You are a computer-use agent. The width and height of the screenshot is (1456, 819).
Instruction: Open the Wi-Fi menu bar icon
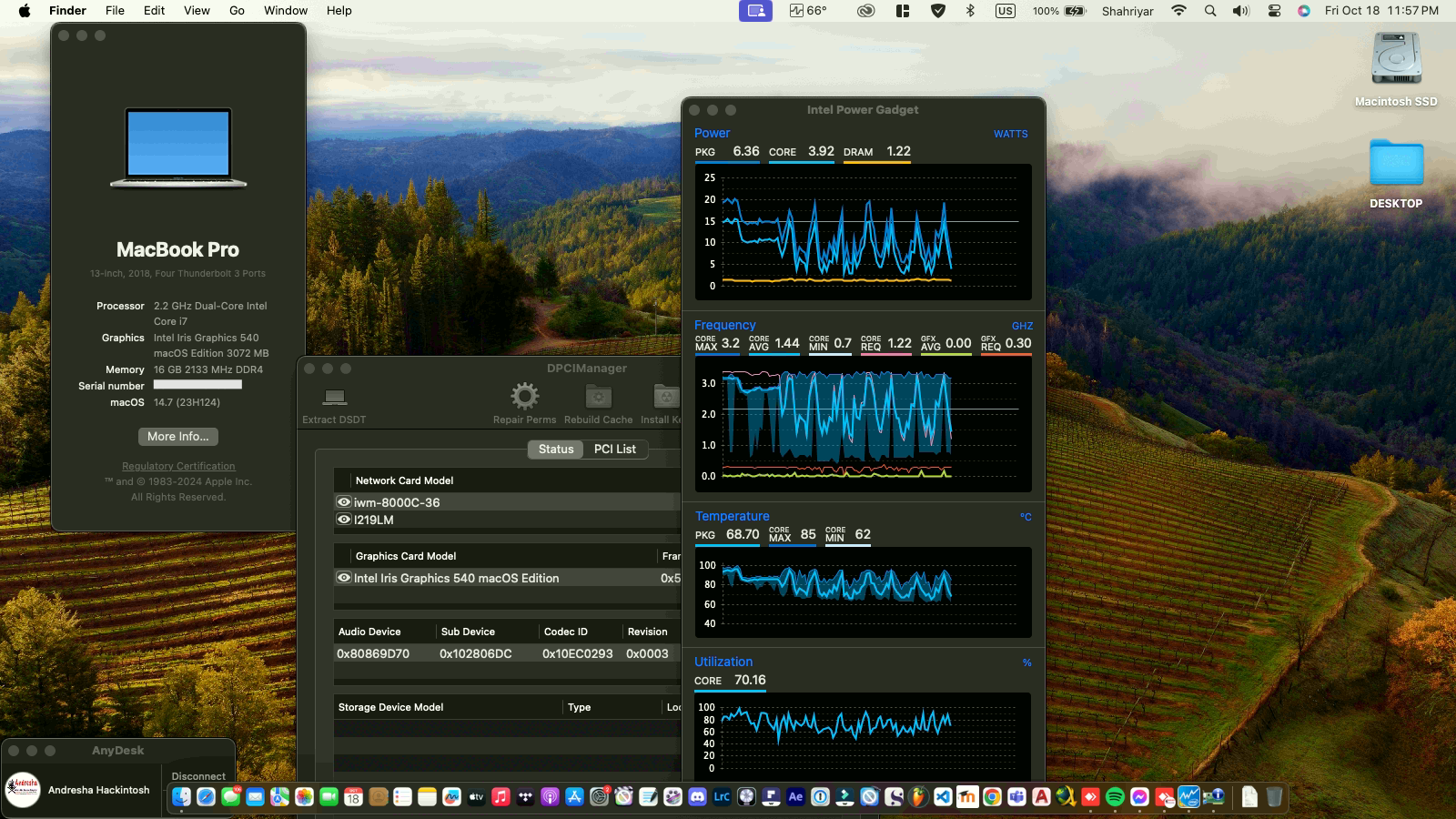pos(1178,11)
